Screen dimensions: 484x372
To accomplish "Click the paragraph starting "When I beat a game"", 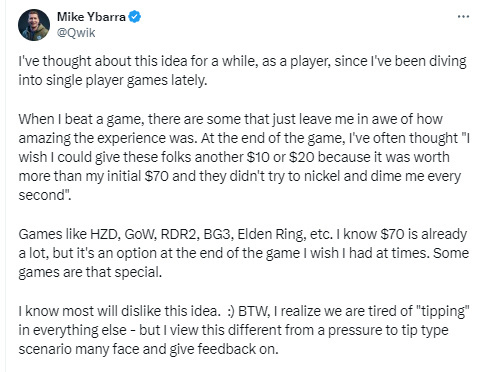I will tap(244, 157).
